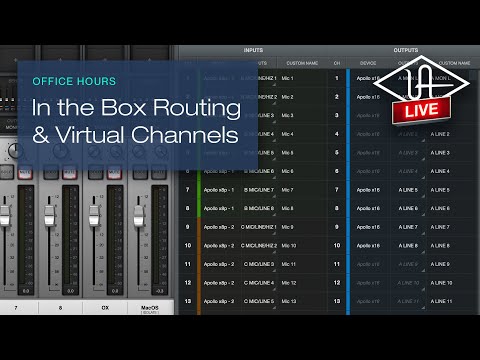The image size is (480, 360).
Task: Edit output custom name A LINE 11
Action: [441, 301]
